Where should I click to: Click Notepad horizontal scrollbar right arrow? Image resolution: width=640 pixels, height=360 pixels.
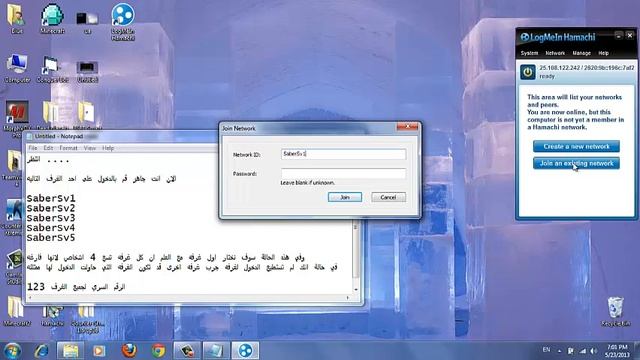tap(347, 298)
